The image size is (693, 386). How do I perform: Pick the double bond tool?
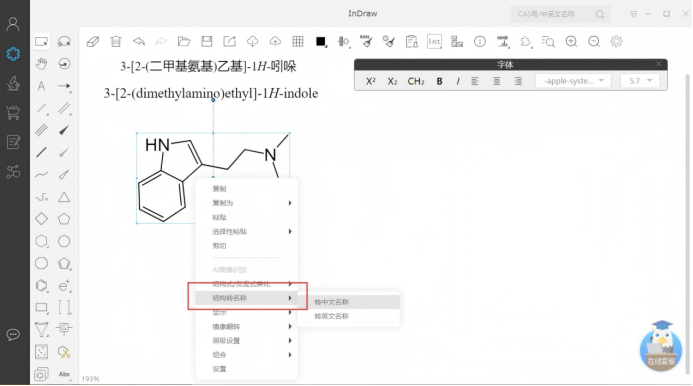tap(64, 108)
